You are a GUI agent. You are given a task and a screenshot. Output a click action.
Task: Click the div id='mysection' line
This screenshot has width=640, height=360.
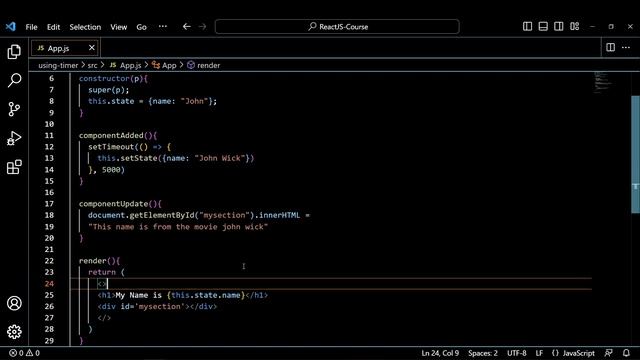coord(157,307)
